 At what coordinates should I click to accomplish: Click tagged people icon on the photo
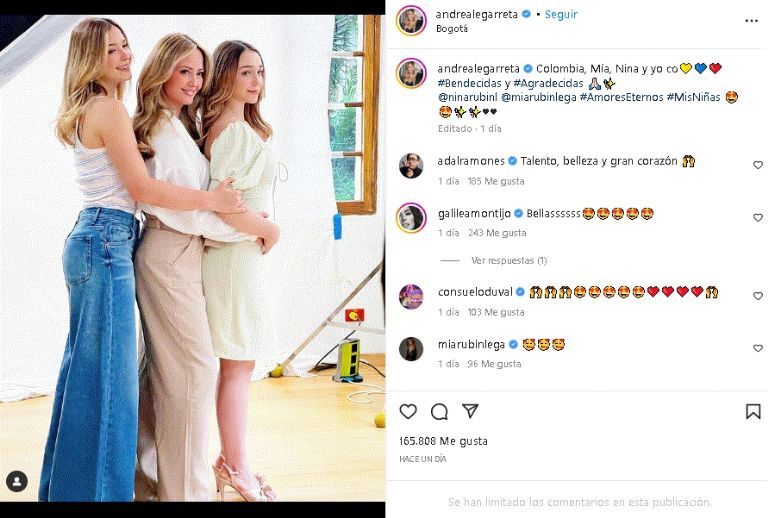pyautogui.click(x=17, y=482)
